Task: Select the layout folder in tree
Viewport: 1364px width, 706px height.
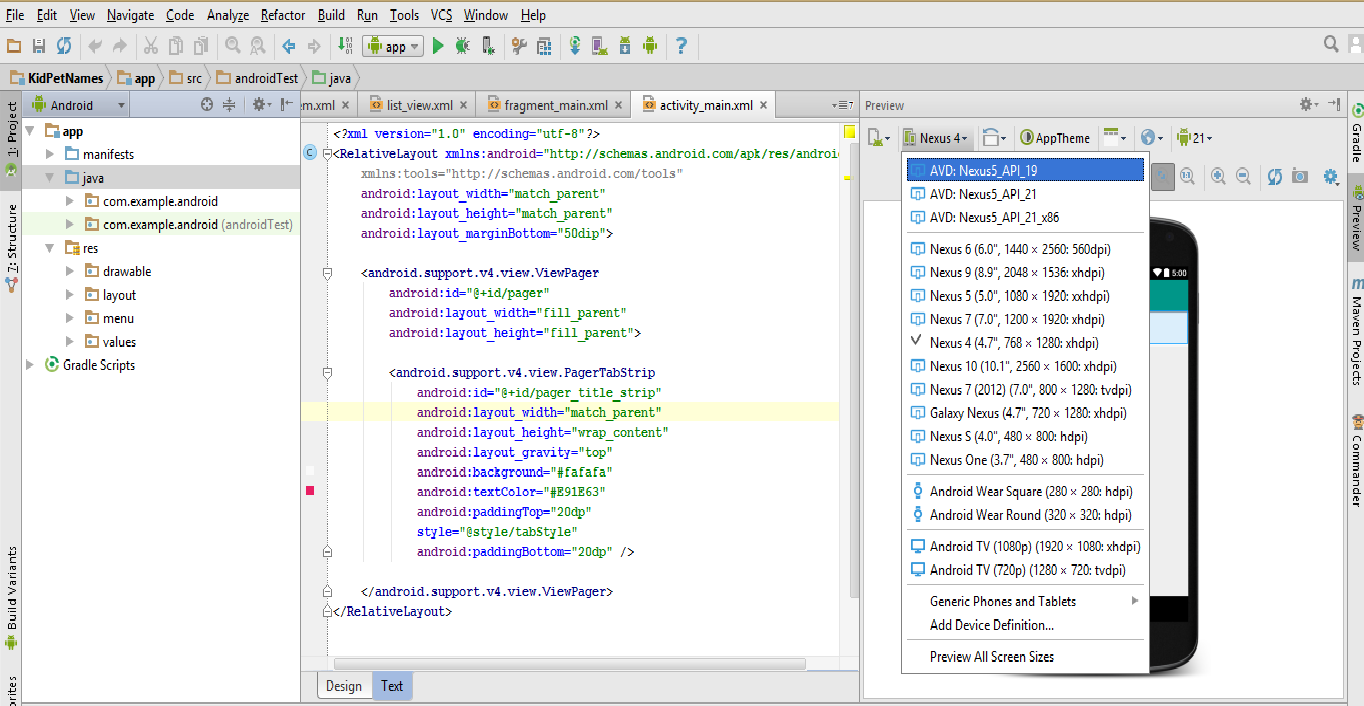Action: pos(119,295)
